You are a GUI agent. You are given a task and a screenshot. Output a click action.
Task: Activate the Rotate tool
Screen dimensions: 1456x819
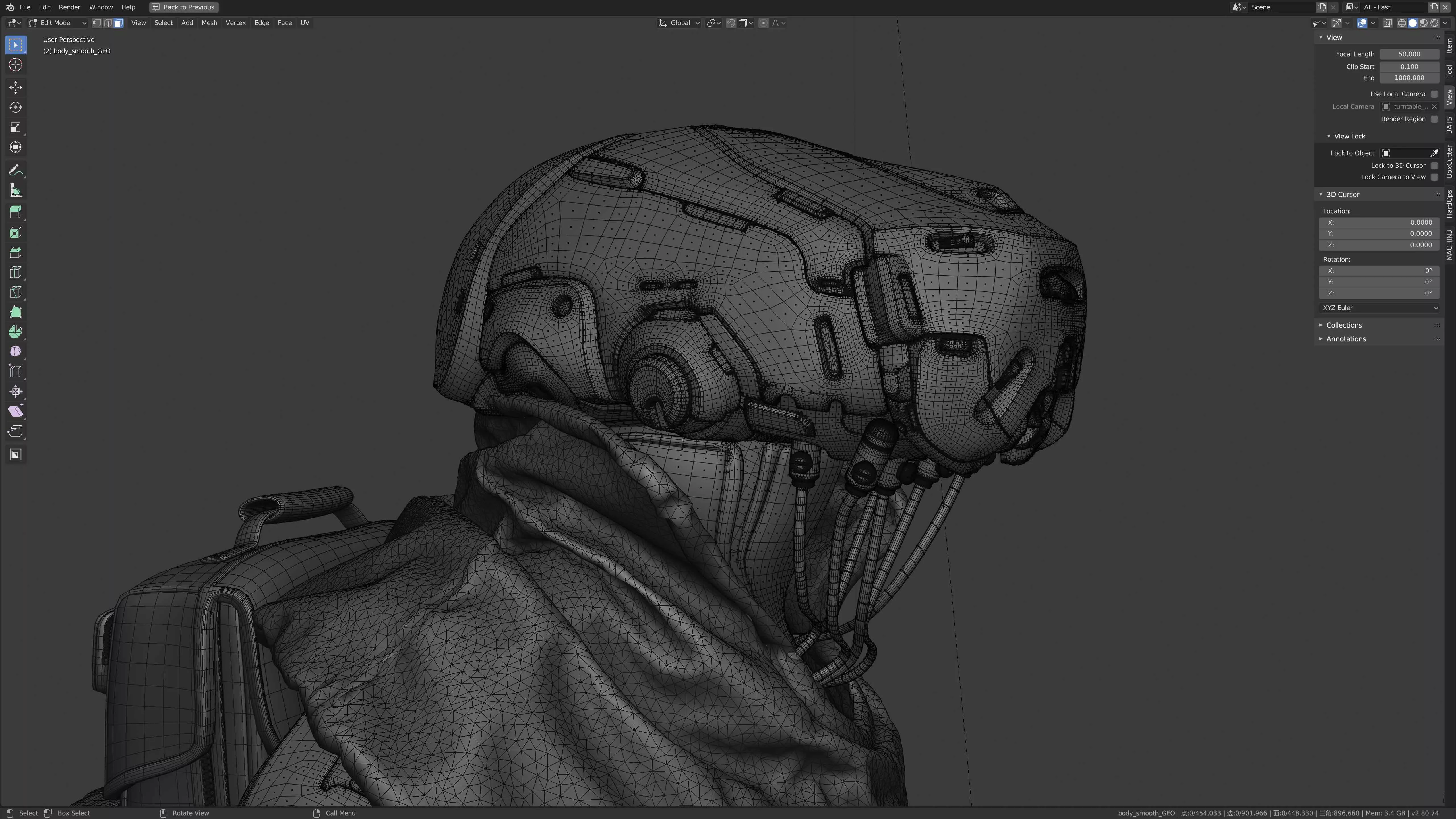[15, 107]
